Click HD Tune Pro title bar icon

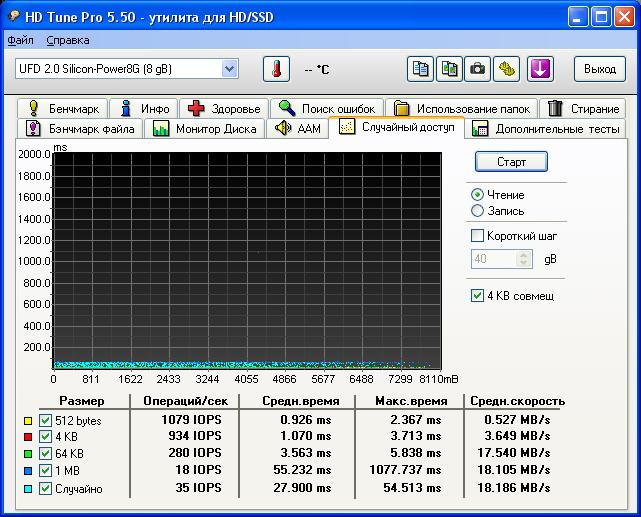coord(14,17)
